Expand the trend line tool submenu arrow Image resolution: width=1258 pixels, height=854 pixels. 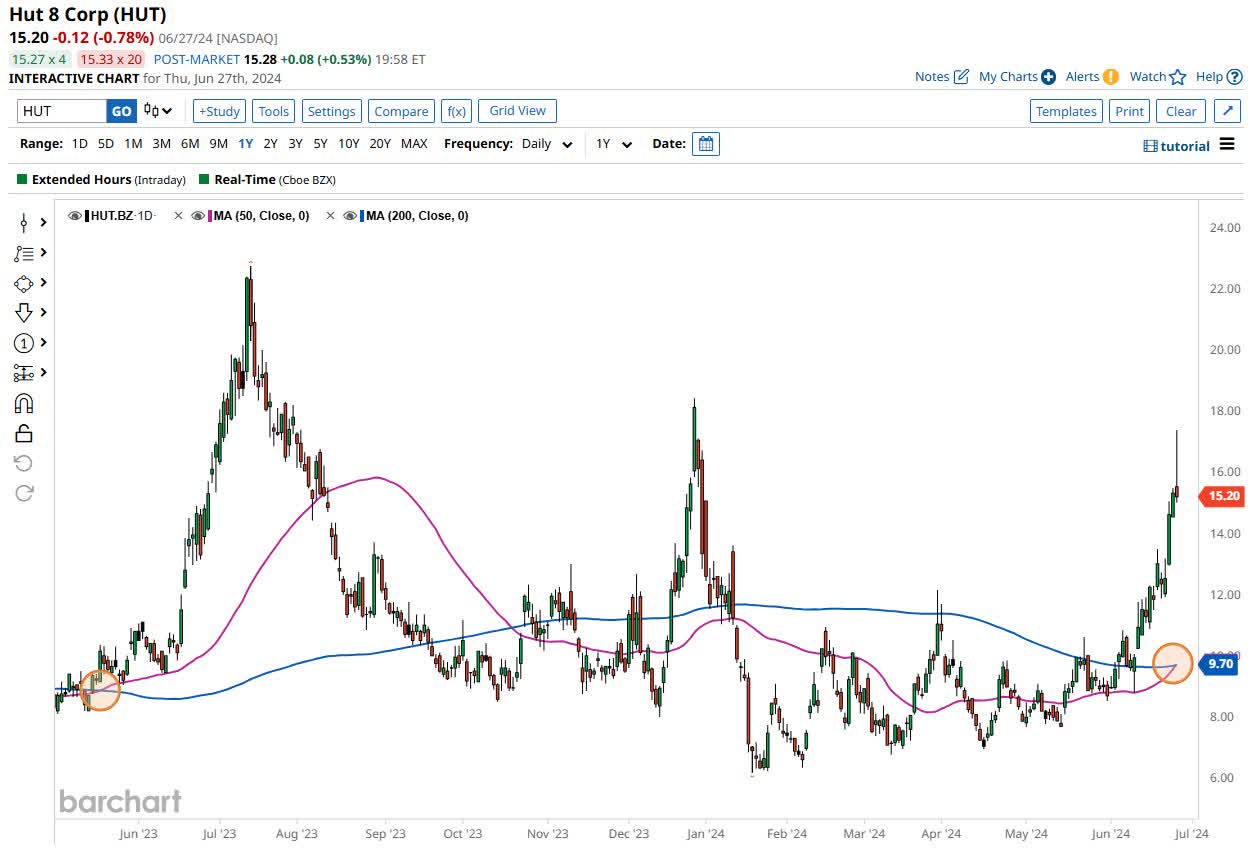click(x=44, y=253)
